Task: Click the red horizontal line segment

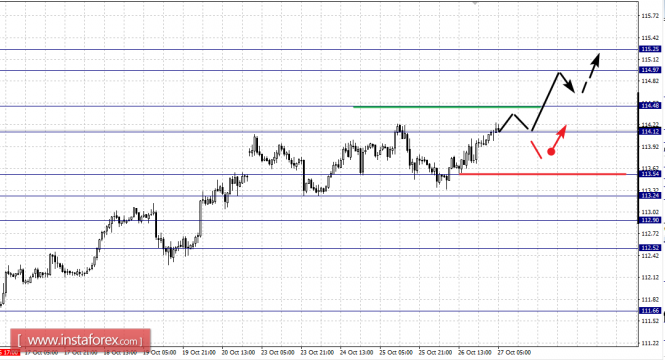Action: (x=542, y=174)
